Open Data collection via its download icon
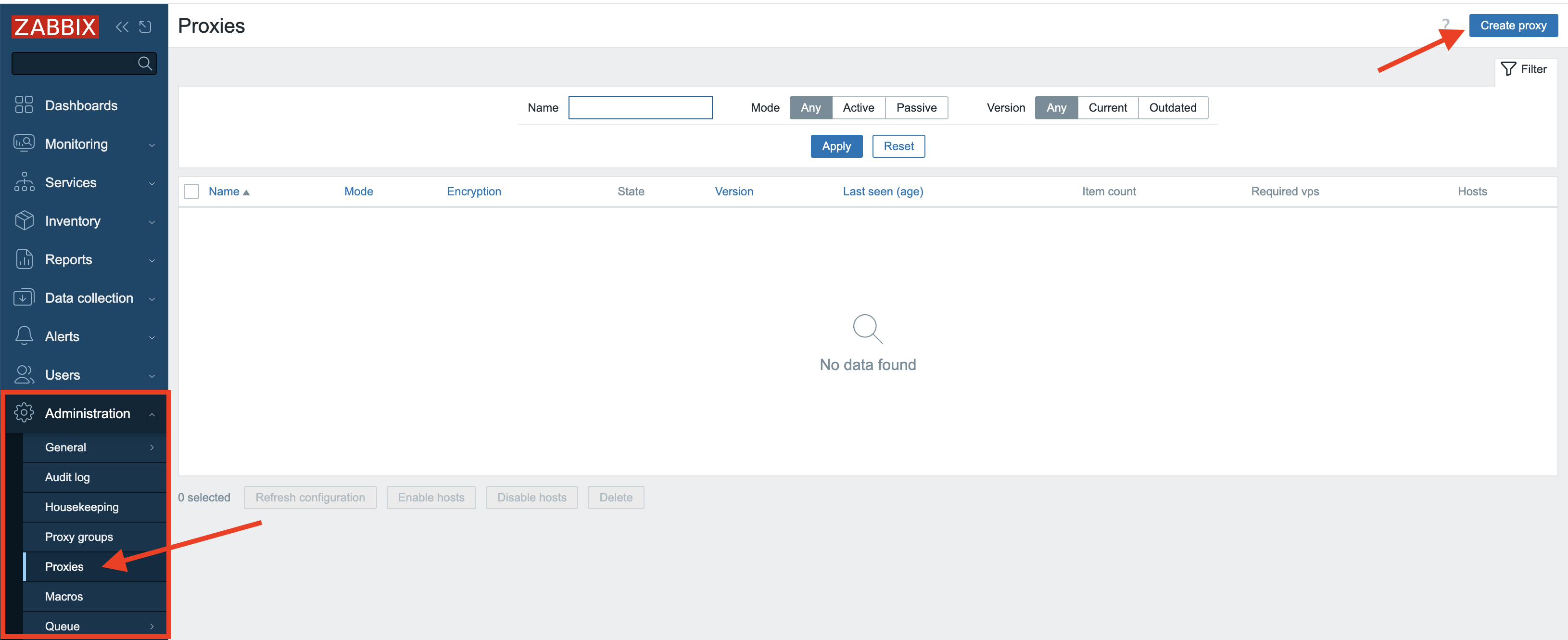Image resolution: width=1568 pixels, height=640 pixels. [24, 298]
